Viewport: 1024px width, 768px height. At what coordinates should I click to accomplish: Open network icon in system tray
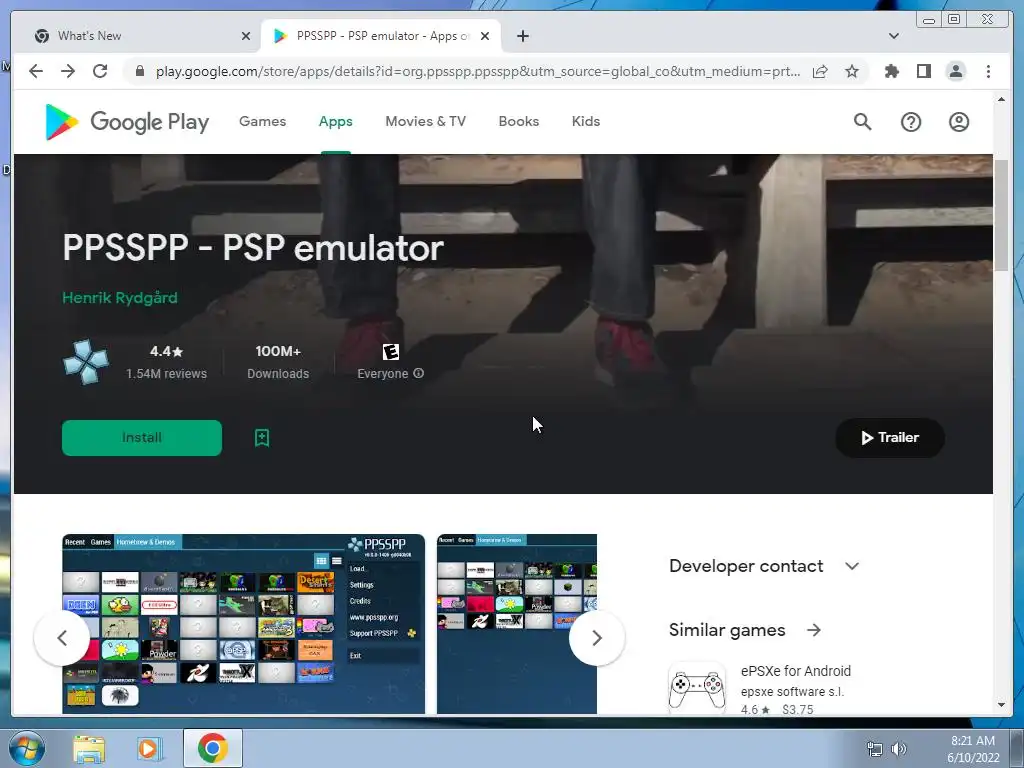[x=874, y=749]
